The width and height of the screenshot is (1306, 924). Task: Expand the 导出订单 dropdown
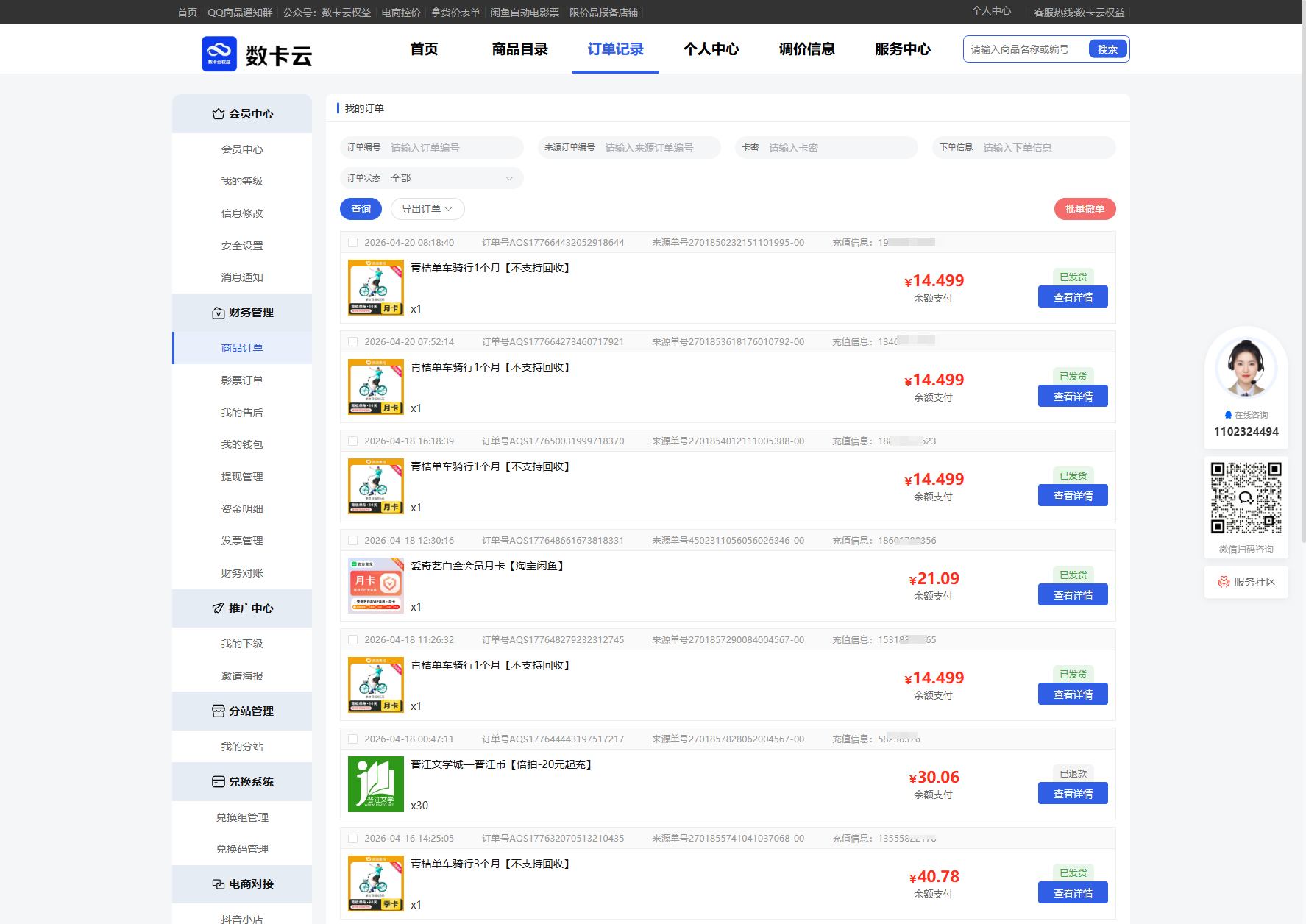click(427, 209)
